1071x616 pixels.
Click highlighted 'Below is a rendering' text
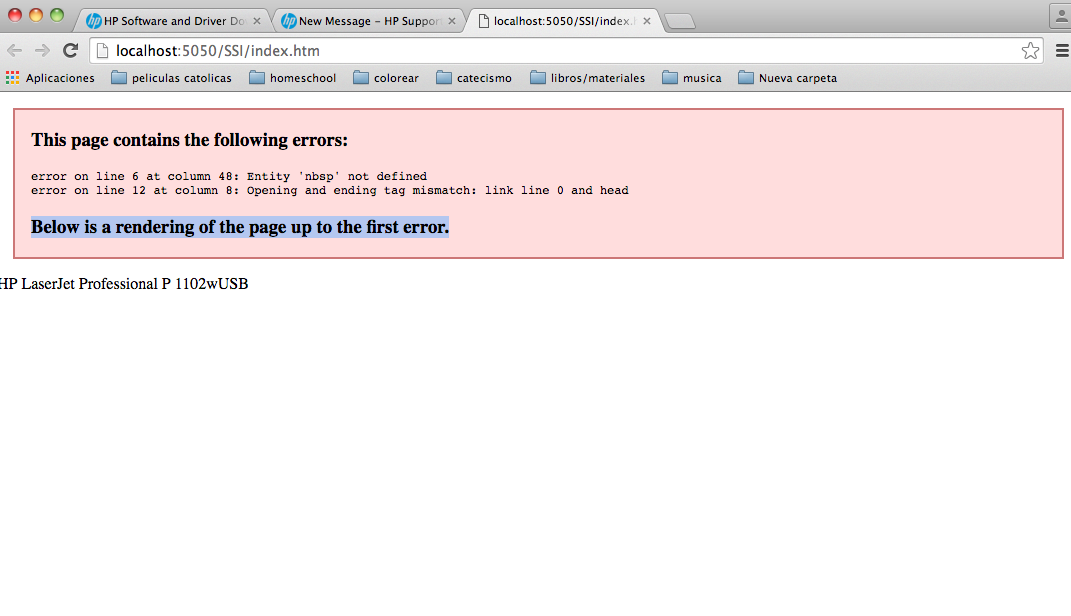pyautogui.click(x=240, y=227)
